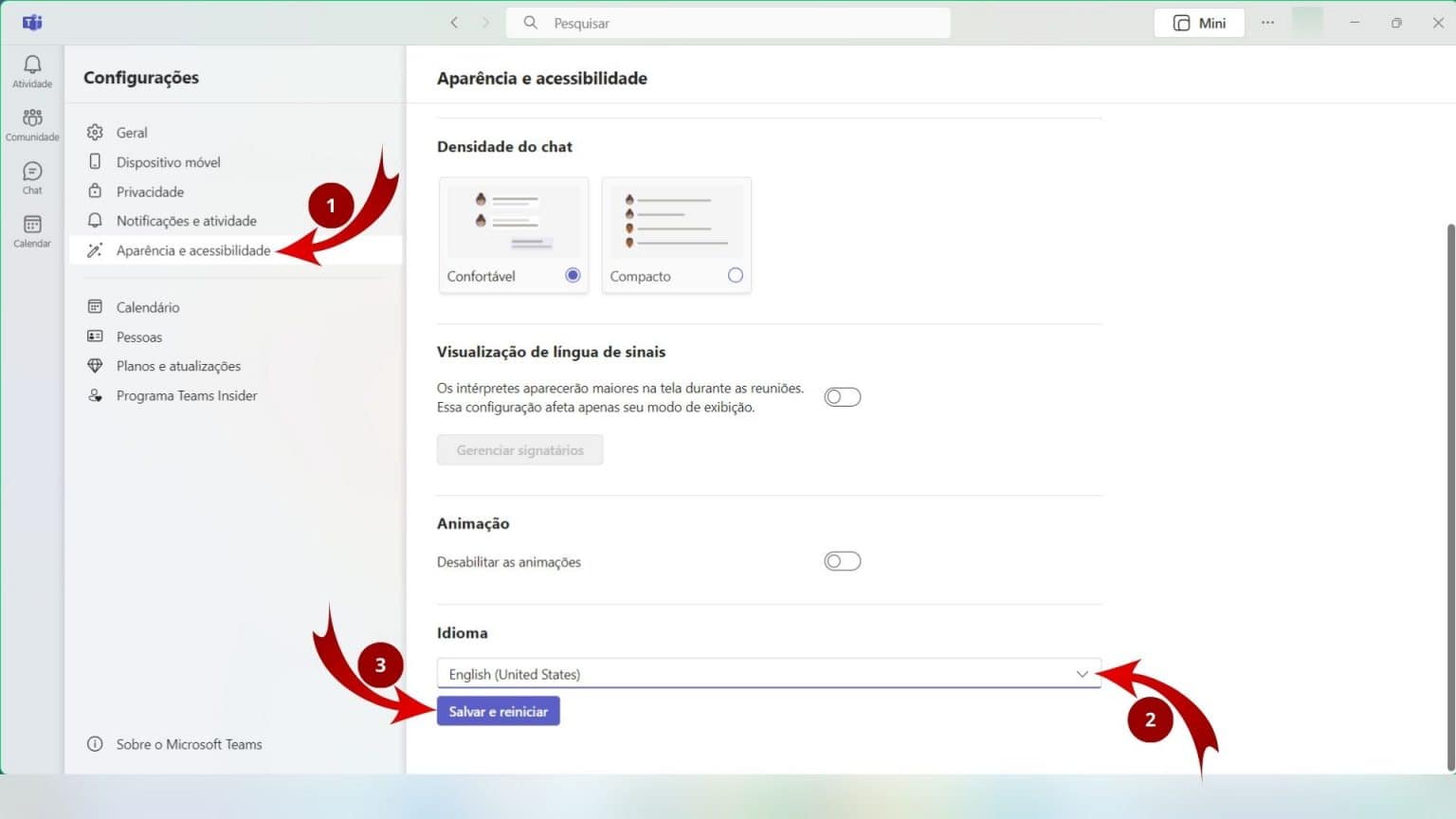Open the Chat panel
The height and width of the screenshot is (819, 1456).
[x=31, y=177]
